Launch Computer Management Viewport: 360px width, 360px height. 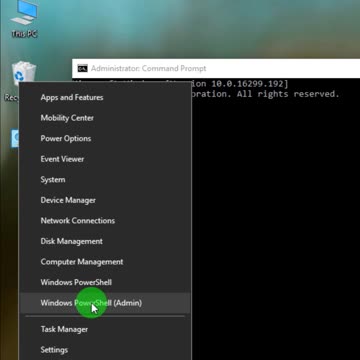coord(105,262)
